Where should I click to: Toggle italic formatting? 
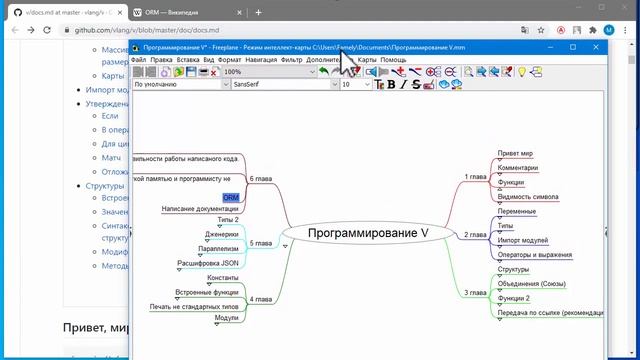[x=403, y=84]
